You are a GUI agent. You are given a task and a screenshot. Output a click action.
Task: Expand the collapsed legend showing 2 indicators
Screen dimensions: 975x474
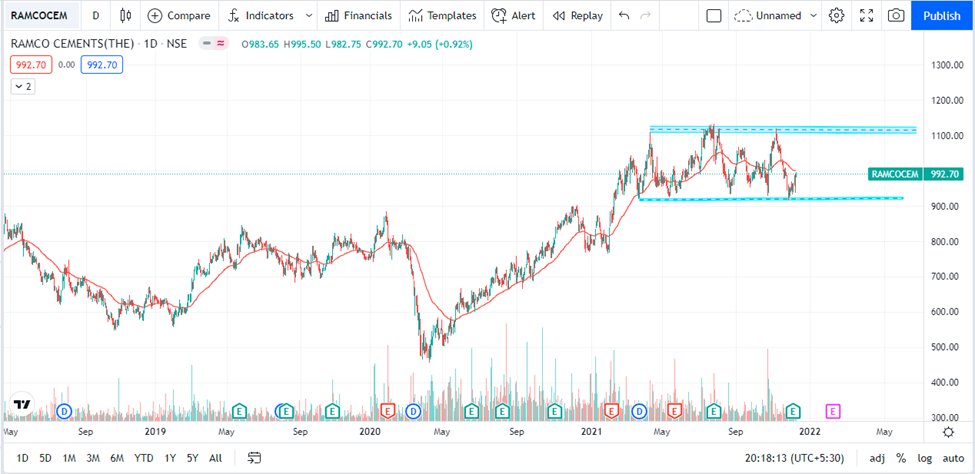coord(22,86)
